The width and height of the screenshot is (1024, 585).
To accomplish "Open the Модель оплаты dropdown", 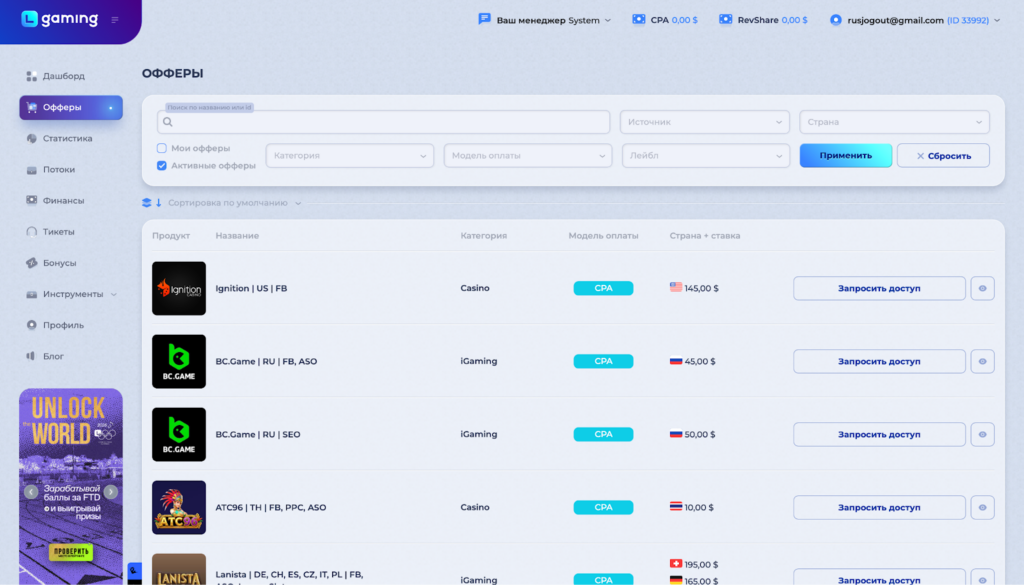I will click(x=528, y=155).
